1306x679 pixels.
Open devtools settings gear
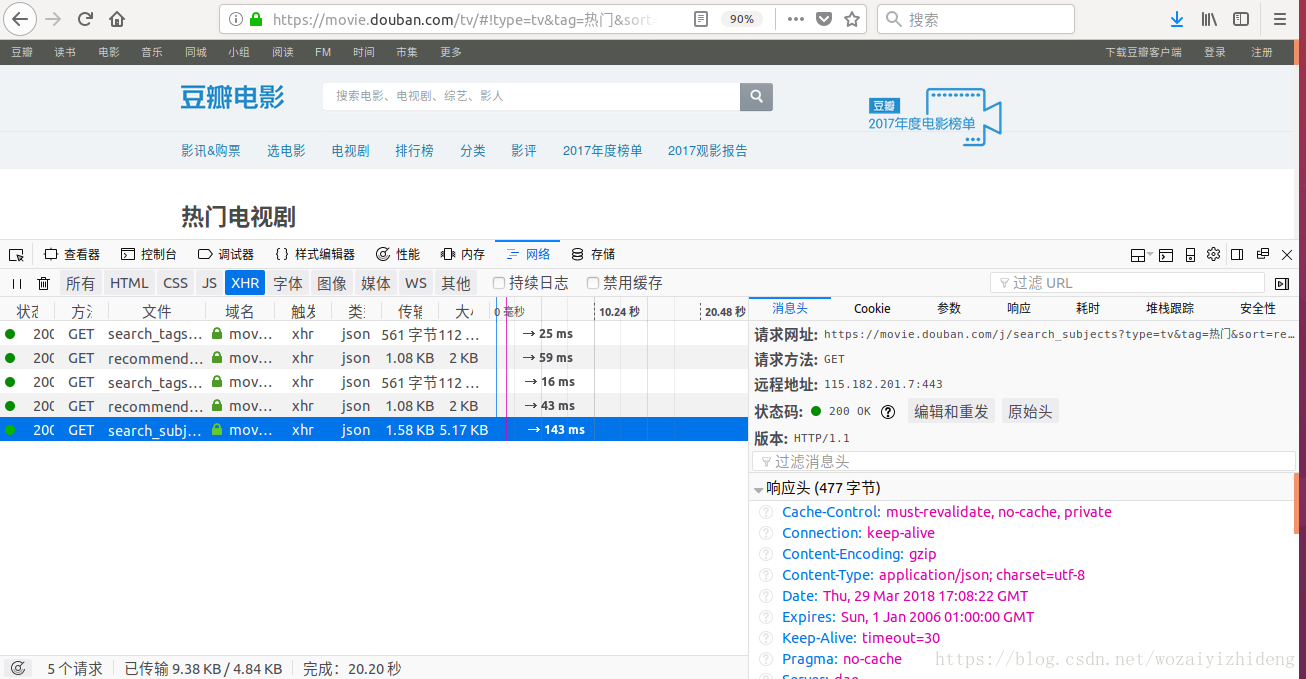pos(1214,254)
